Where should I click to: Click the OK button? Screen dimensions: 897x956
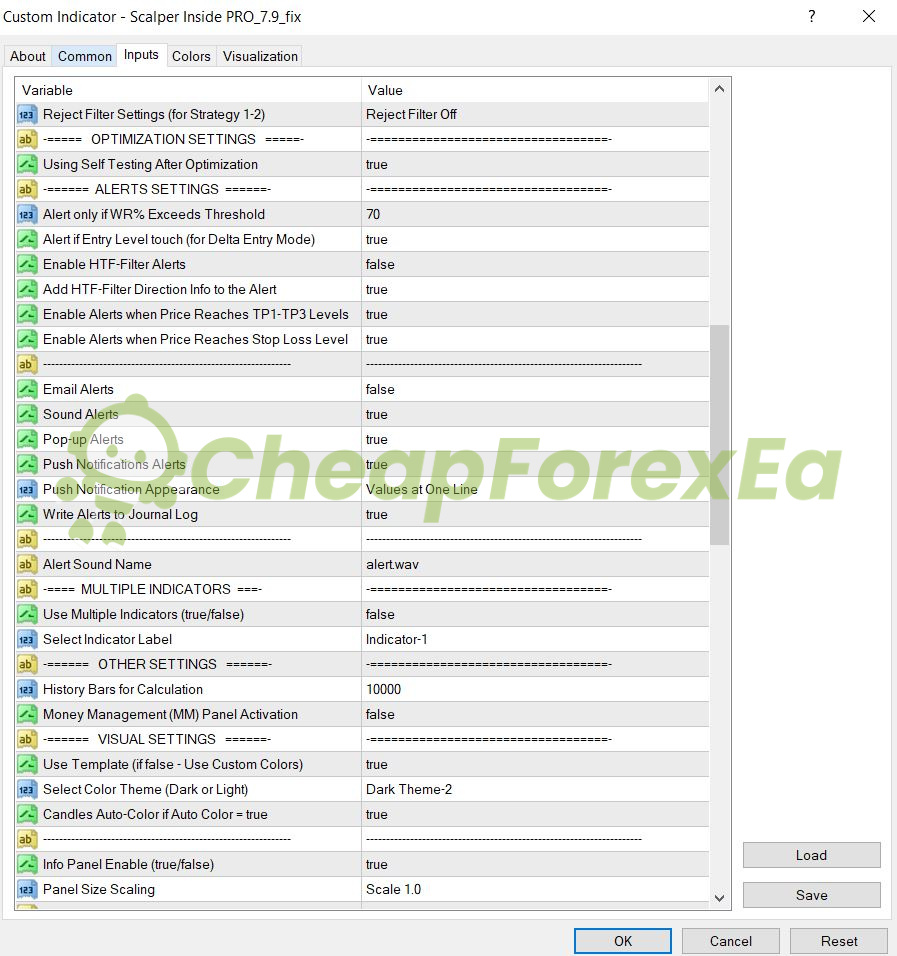tap(623, 941)
